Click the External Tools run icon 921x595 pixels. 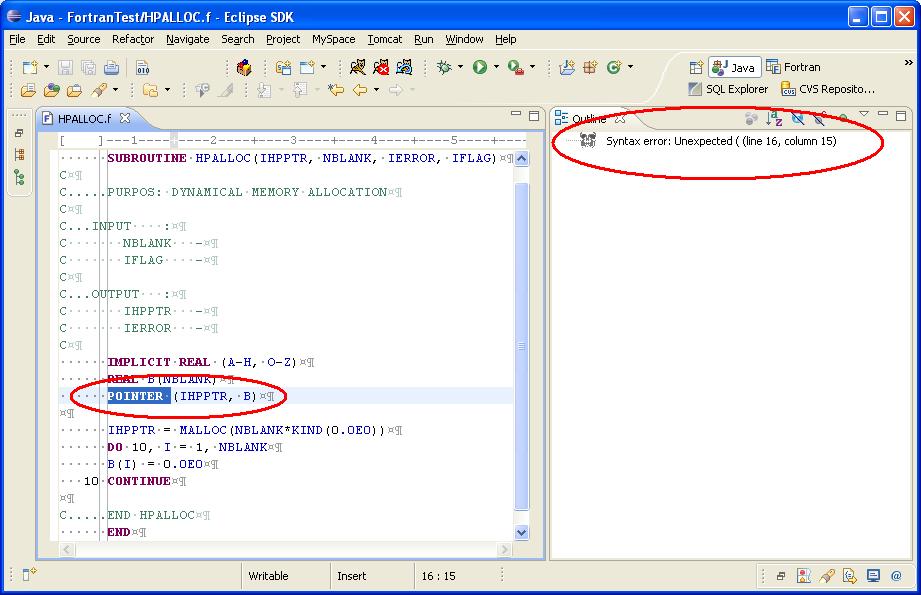click(516, 68)
